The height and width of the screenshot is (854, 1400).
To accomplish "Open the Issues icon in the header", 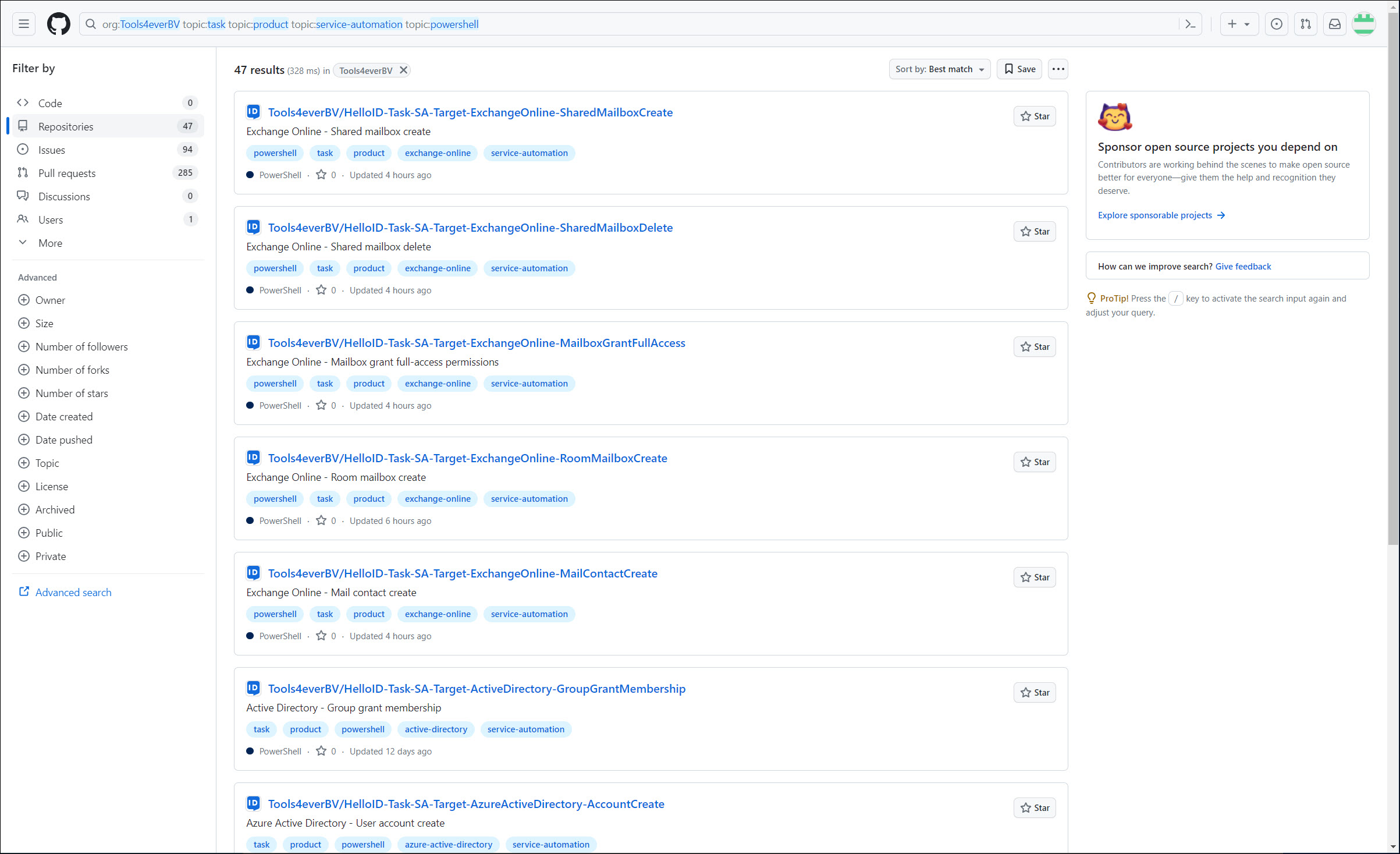I will pos(1276,24).
